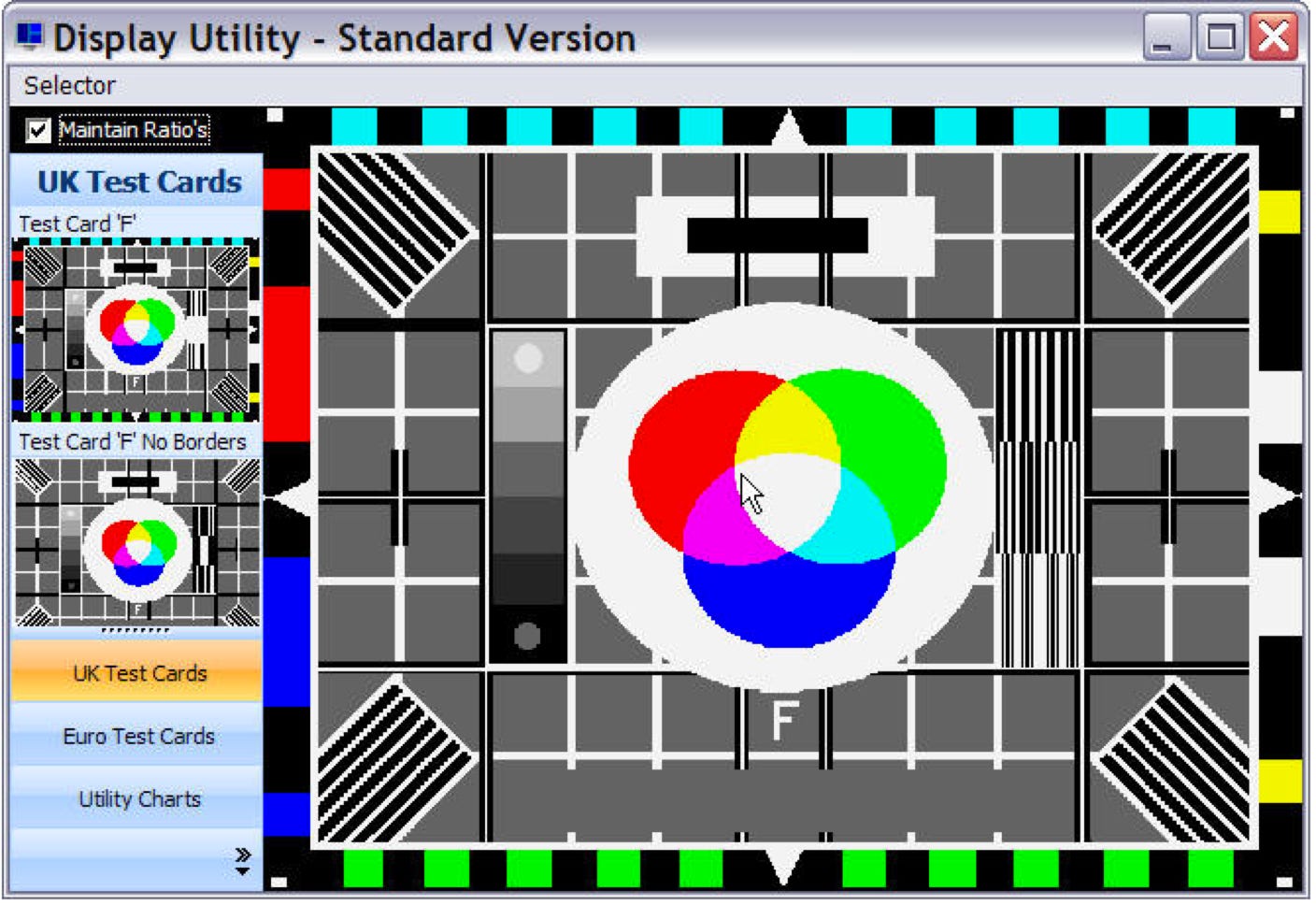Image resolution: width=1316 pixels, height=905 pixels.
Task: Click the Test Card 'F' label
Action: [77, 223]
